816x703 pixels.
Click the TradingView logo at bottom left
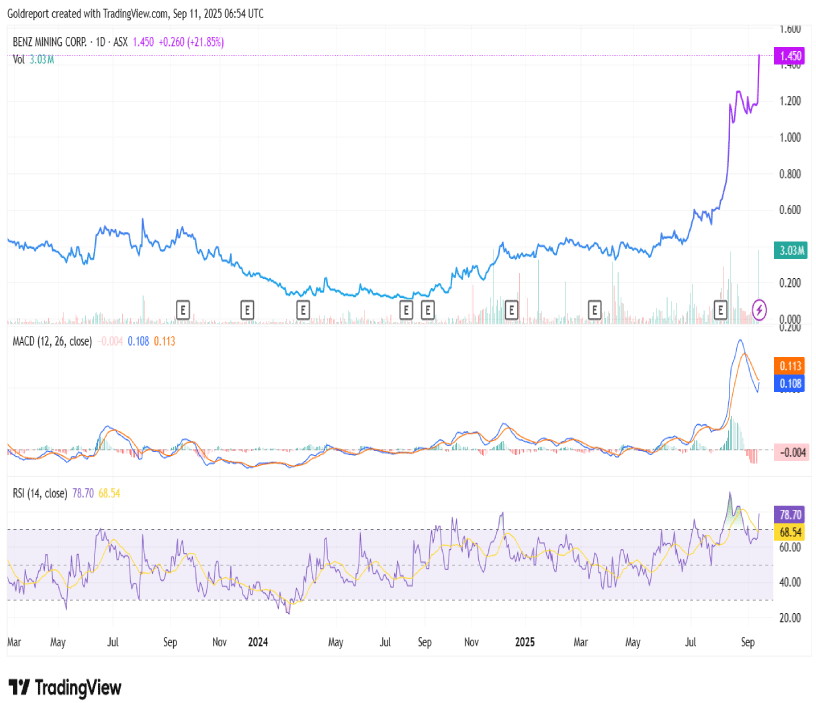click(65, 687)
